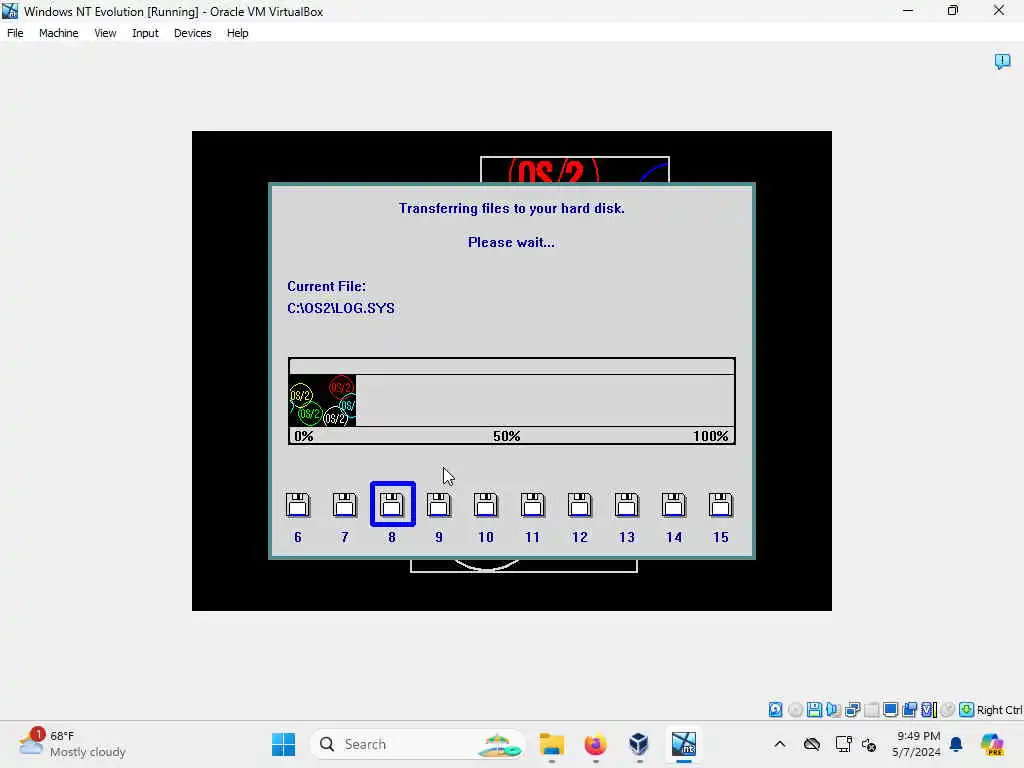Open the Windows Start menu

point(283,744)
